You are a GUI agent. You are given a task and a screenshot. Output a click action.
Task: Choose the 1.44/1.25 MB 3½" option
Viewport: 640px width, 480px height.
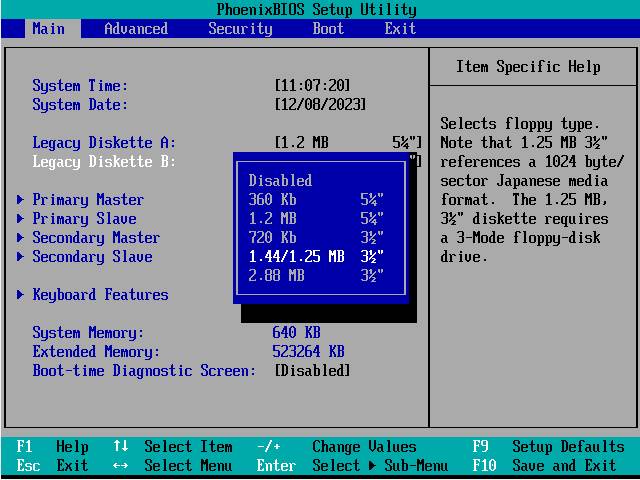315,257
